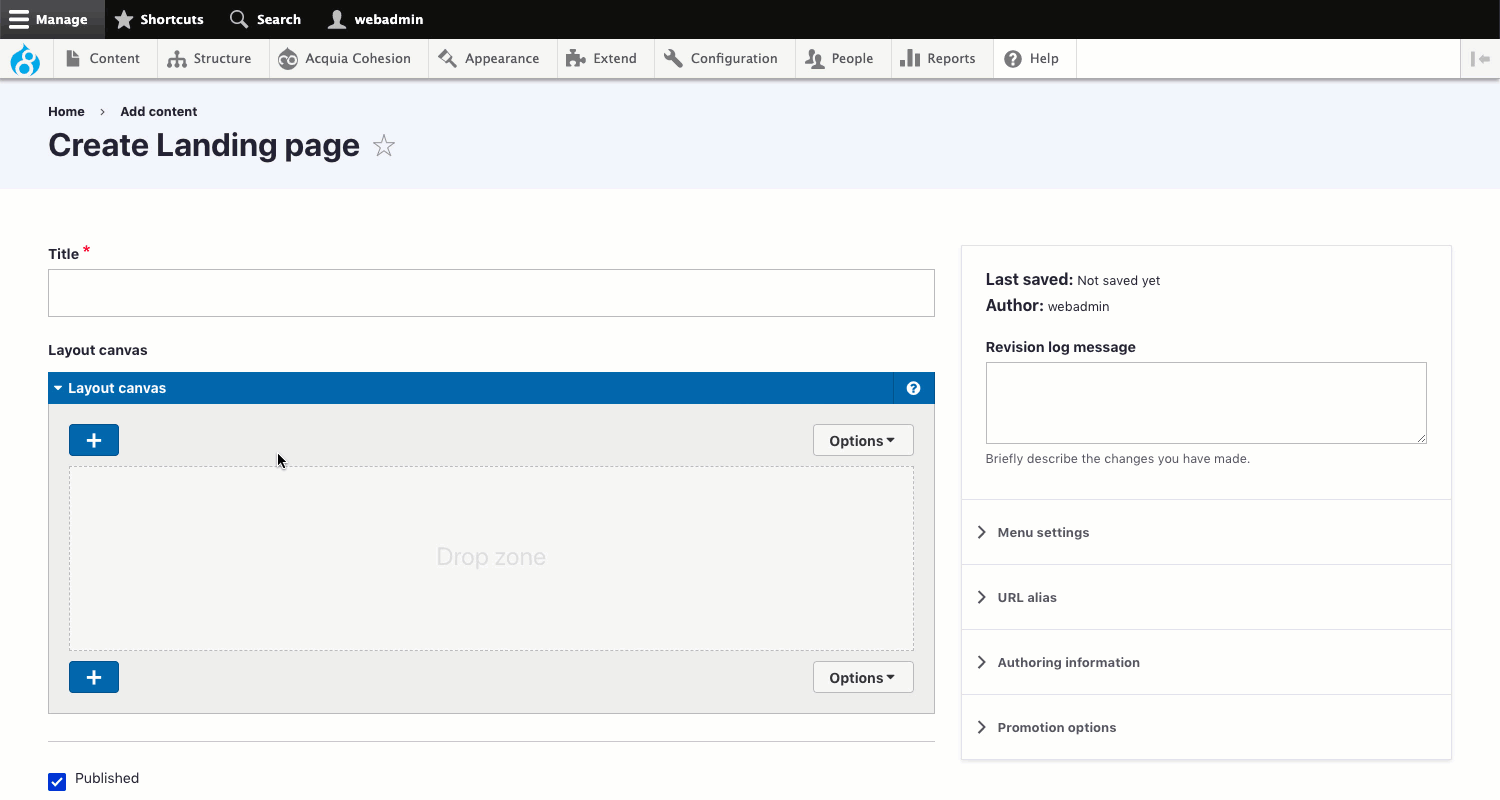
Task: Click into the Title text field
Action: pyautogui.click(x=491, y=293)
